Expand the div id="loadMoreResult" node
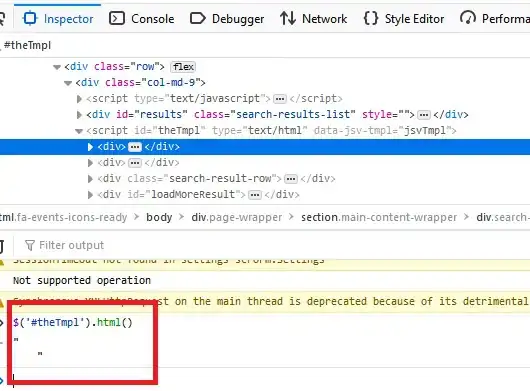The image size is (530, 391). tap(90, 195)
